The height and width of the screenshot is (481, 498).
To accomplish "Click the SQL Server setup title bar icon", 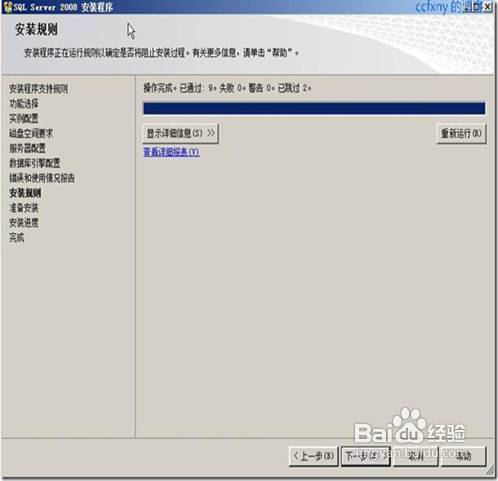I will (7, 7).
